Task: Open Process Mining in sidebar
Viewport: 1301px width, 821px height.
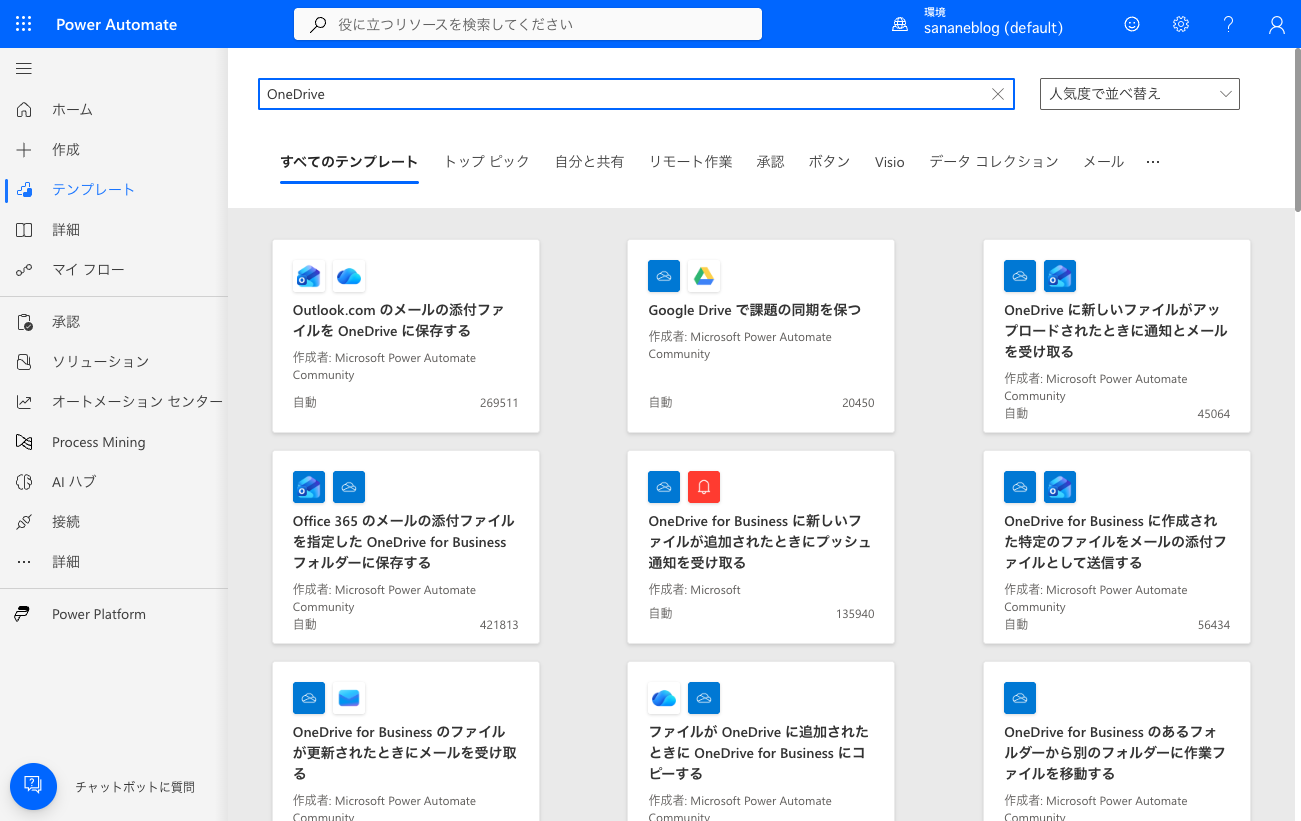Action: (x=112, y=442)
